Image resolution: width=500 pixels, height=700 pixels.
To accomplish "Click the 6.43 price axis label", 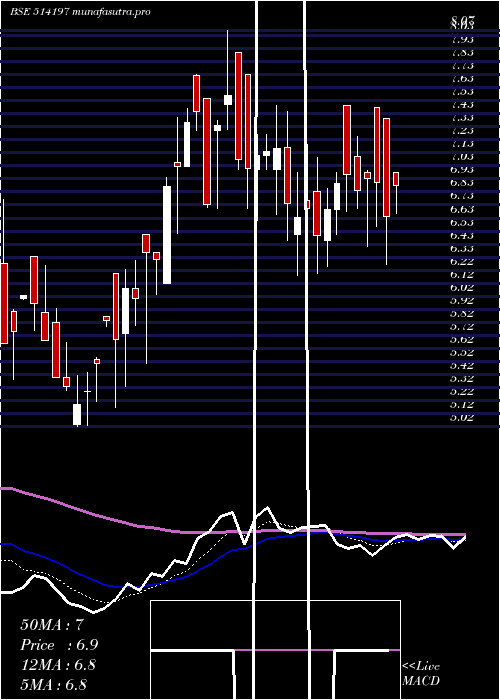I will [x=462, y=235].
